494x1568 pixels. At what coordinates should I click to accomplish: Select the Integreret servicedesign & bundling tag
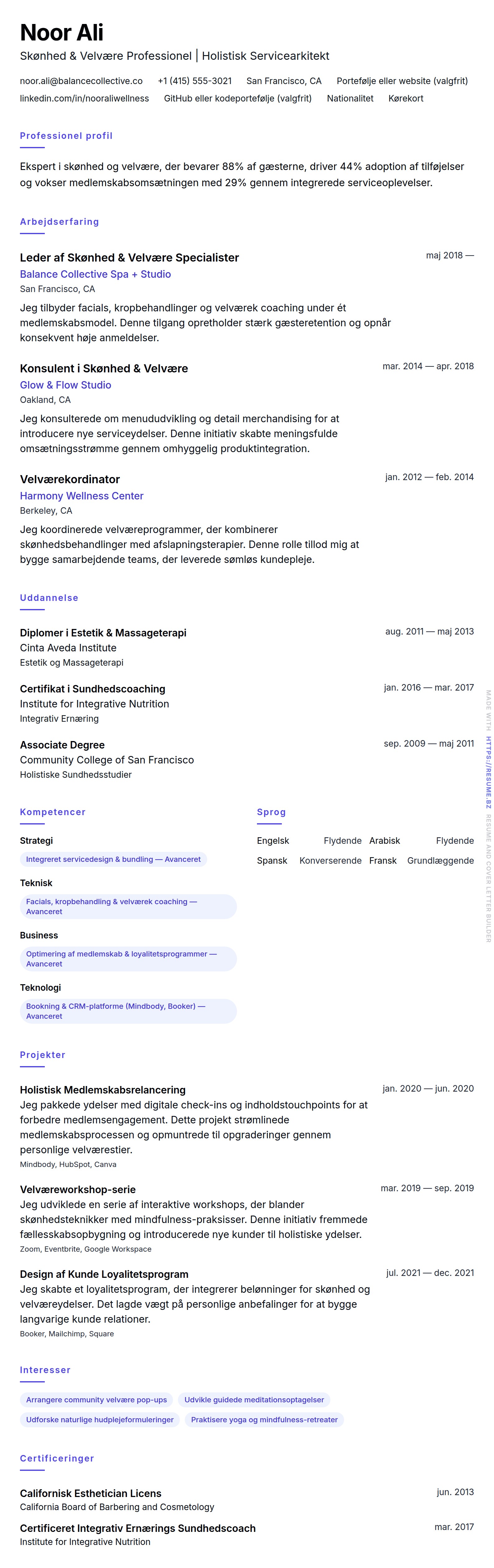pyautogui.click(x=113, y=859)
